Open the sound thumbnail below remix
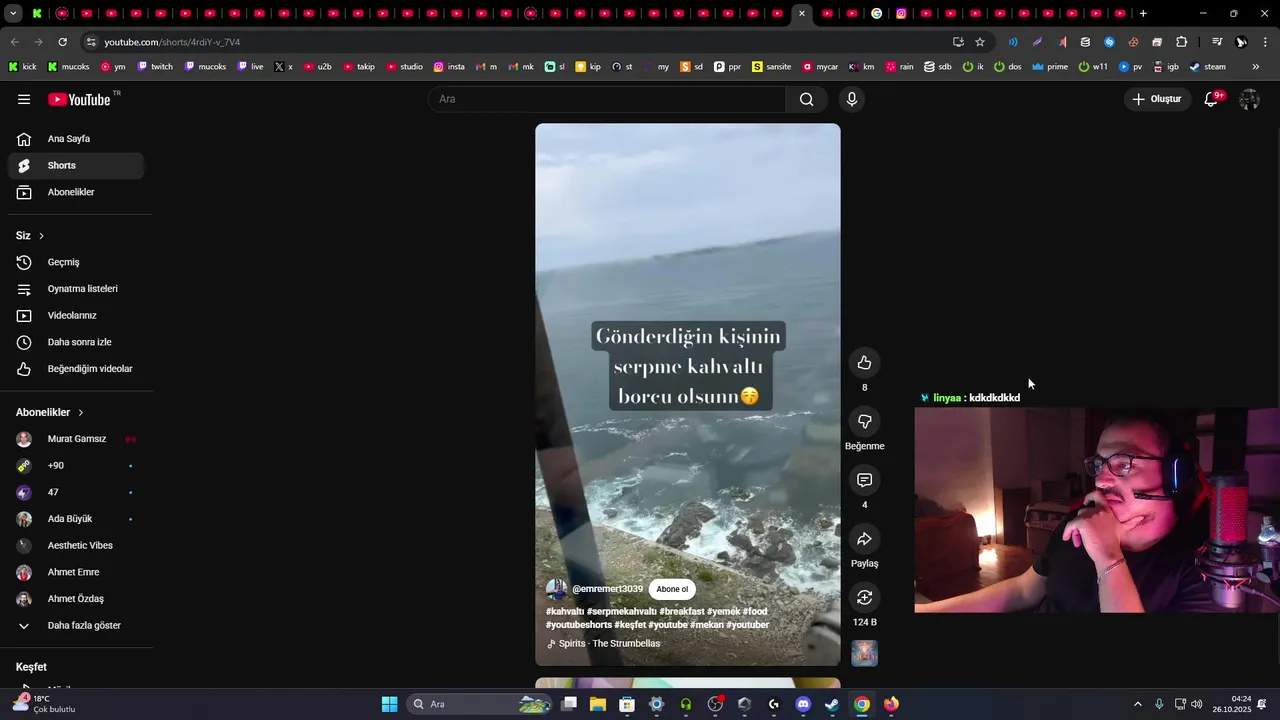Image resolution: width=1280 pixels, height=720 pixels. point(864,653)
